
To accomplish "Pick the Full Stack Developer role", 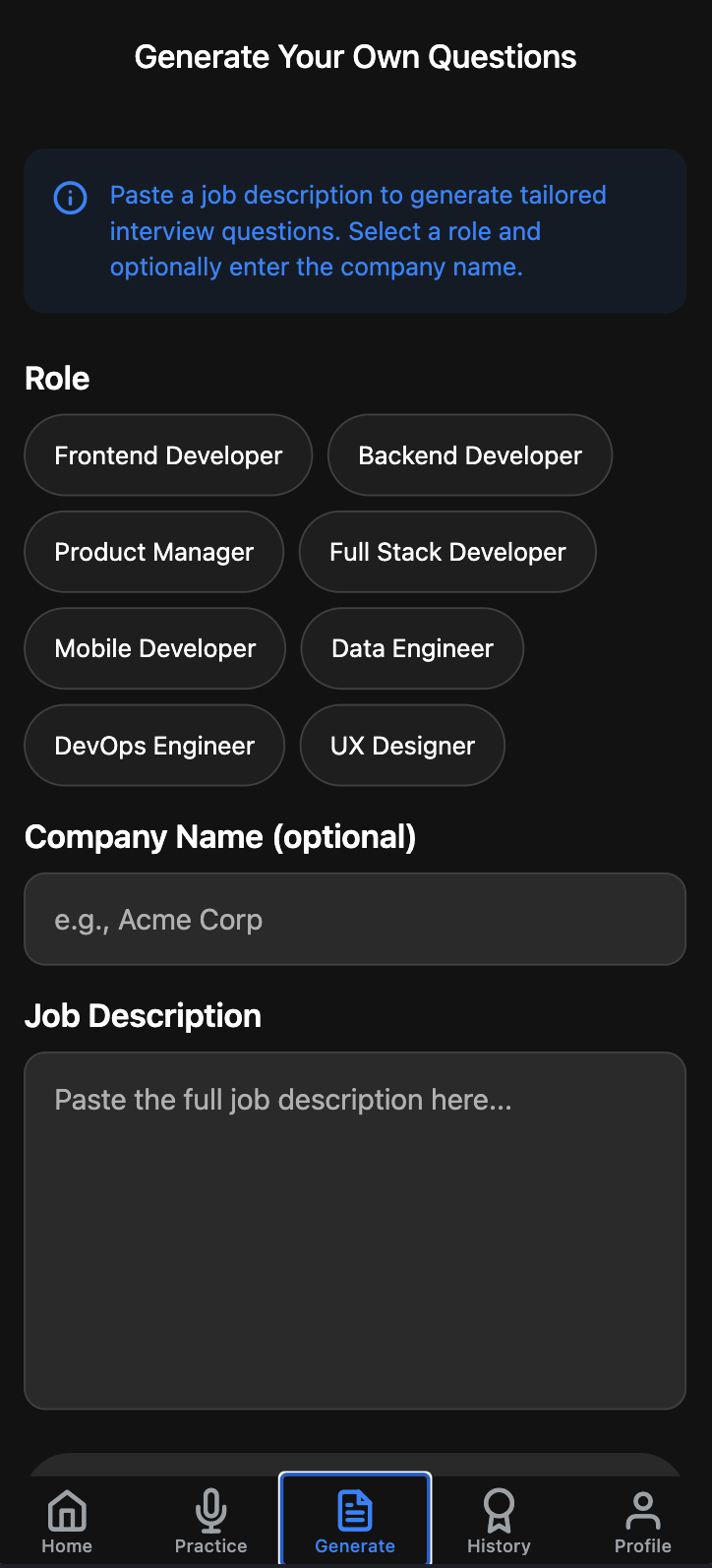I will [x=447, y=552].
